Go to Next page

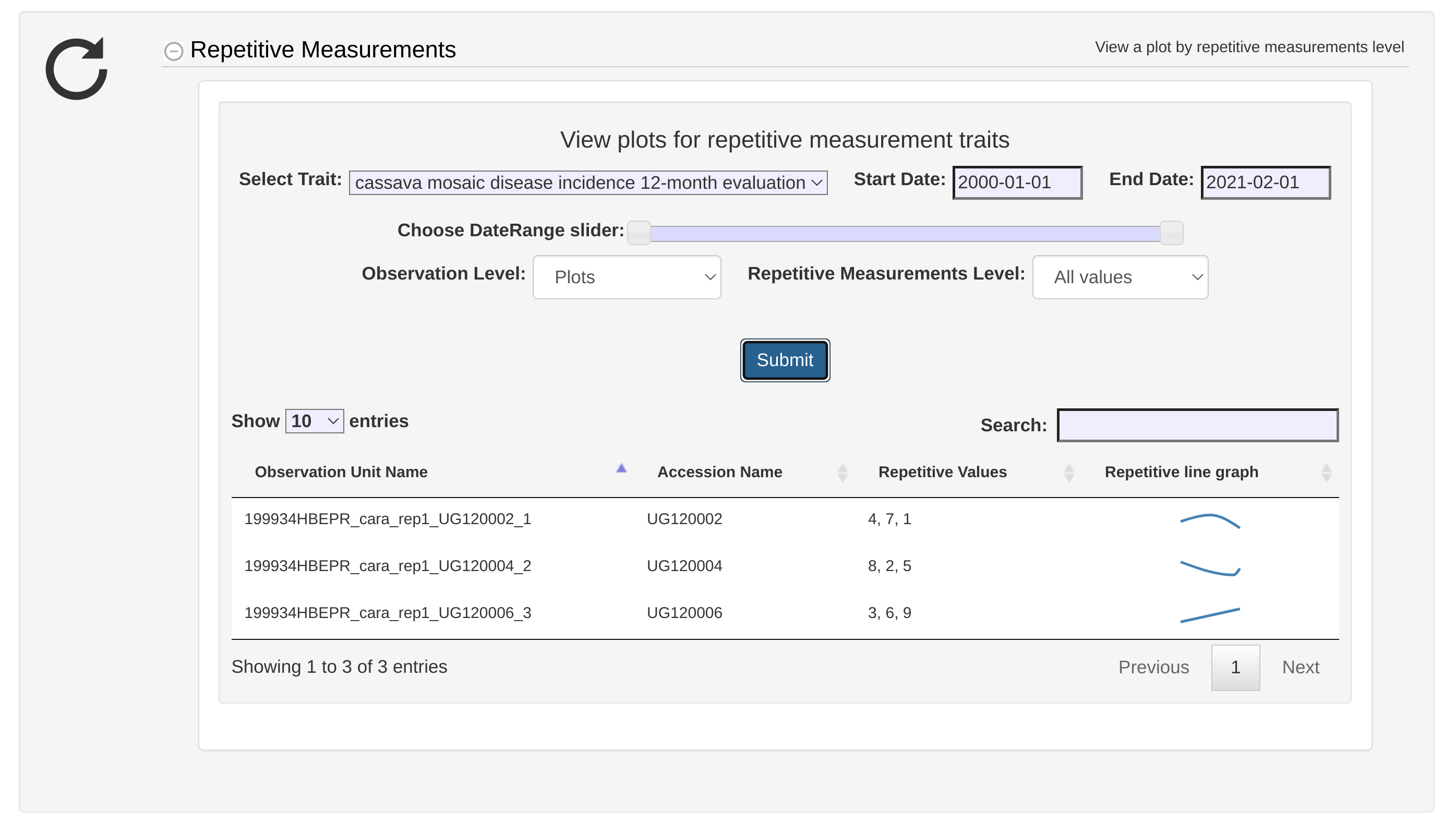(1301, 667)
